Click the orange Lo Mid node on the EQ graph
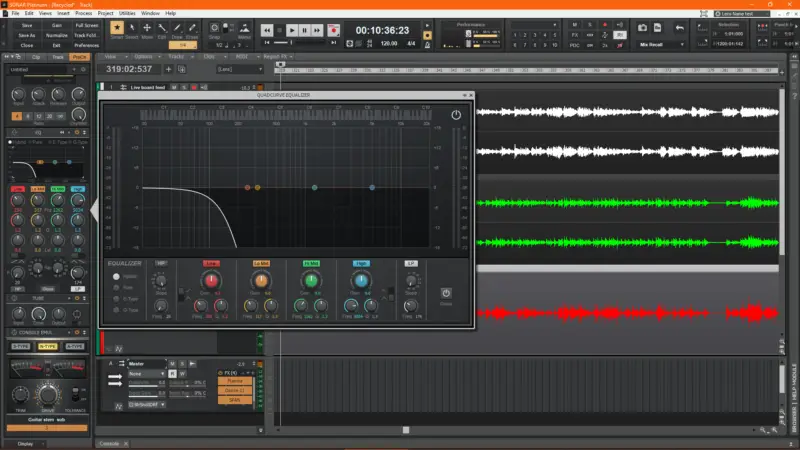 click(x=257, y=187)
